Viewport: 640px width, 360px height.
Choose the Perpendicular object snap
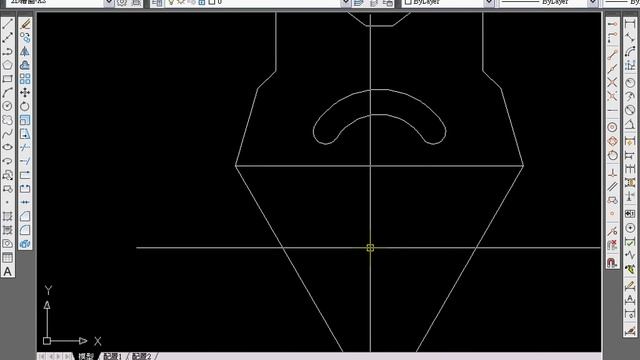612,173
